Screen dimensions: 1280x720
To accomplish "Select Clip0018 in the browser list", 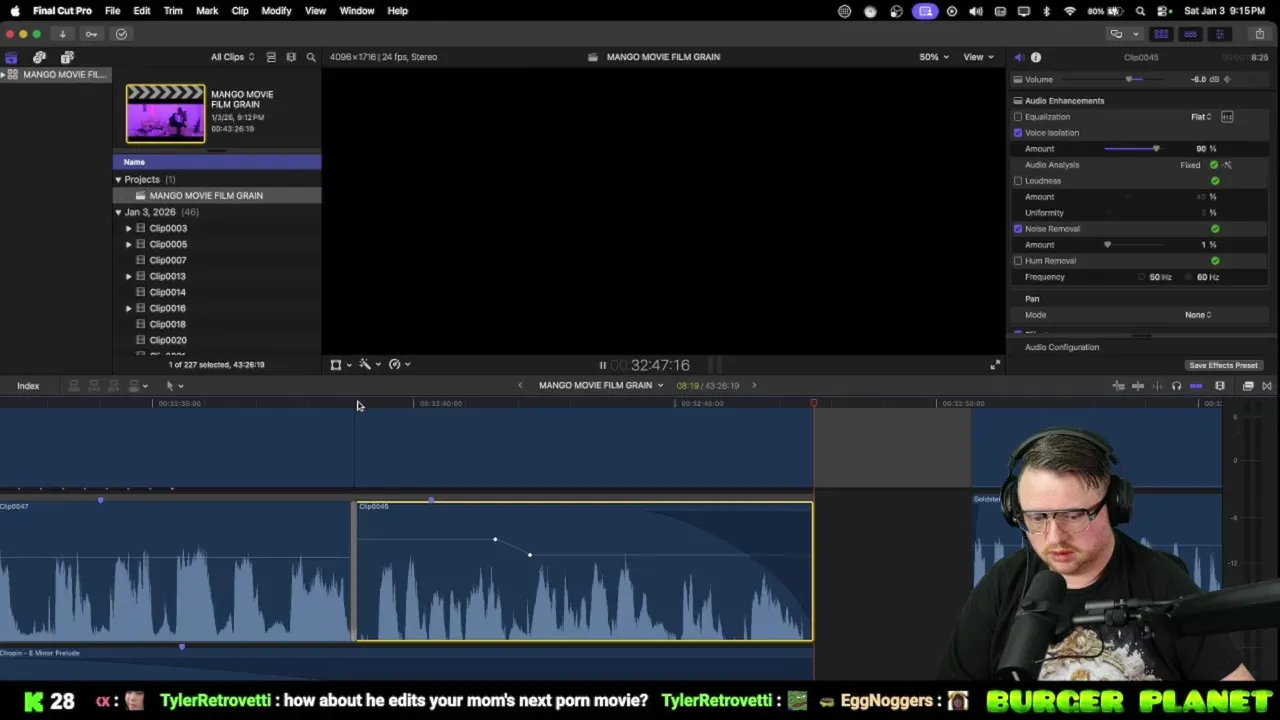I will pos(167,324).
